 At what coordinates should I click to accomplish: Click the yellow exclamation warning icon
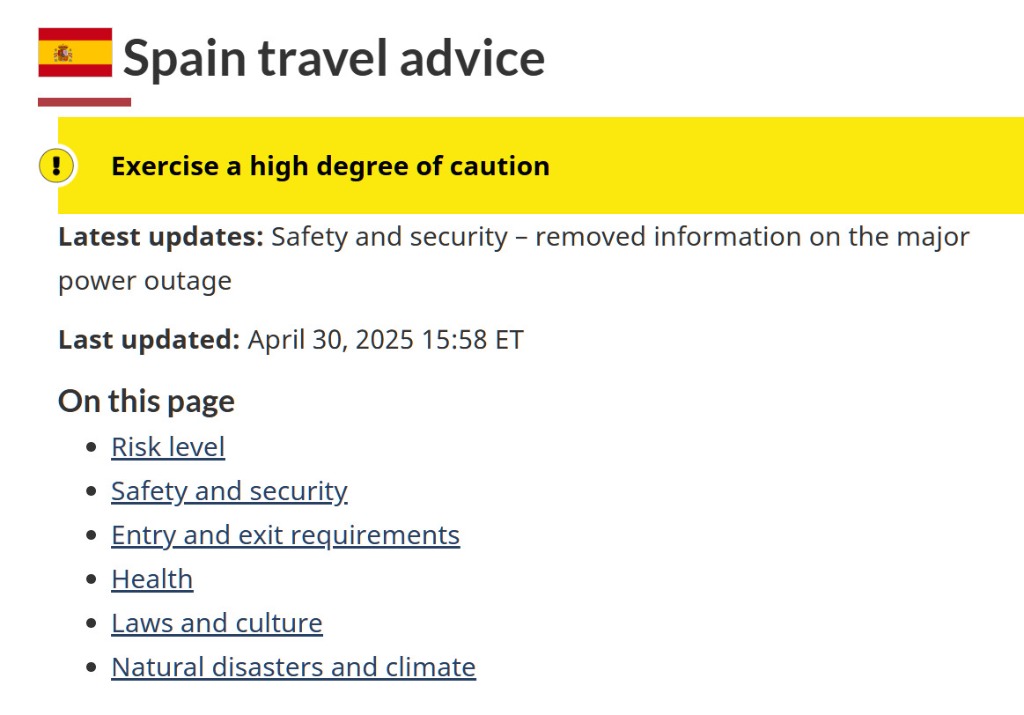pos(56,165)
